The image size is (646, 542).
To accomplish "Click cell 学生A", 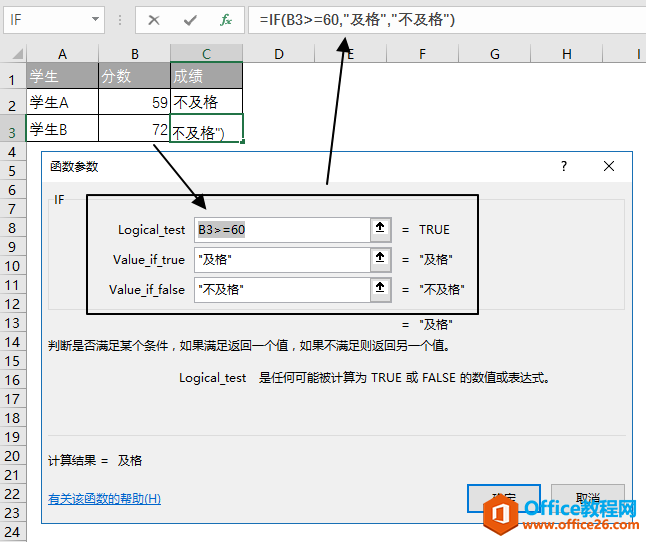I will tap(62, 102).
